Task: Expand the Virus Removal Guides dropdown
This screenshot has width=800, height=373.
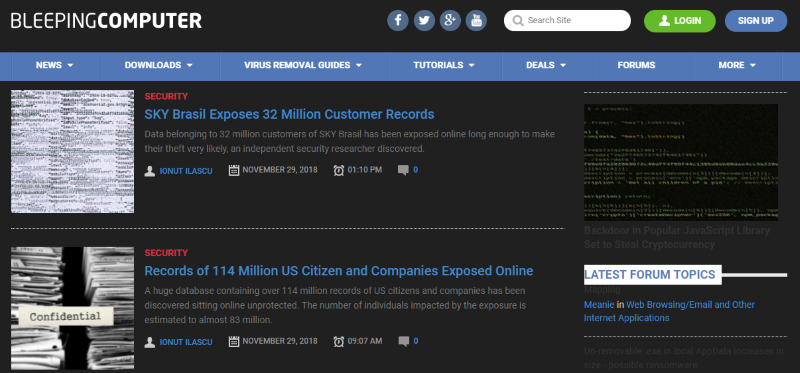Action: tap(303, 65)
